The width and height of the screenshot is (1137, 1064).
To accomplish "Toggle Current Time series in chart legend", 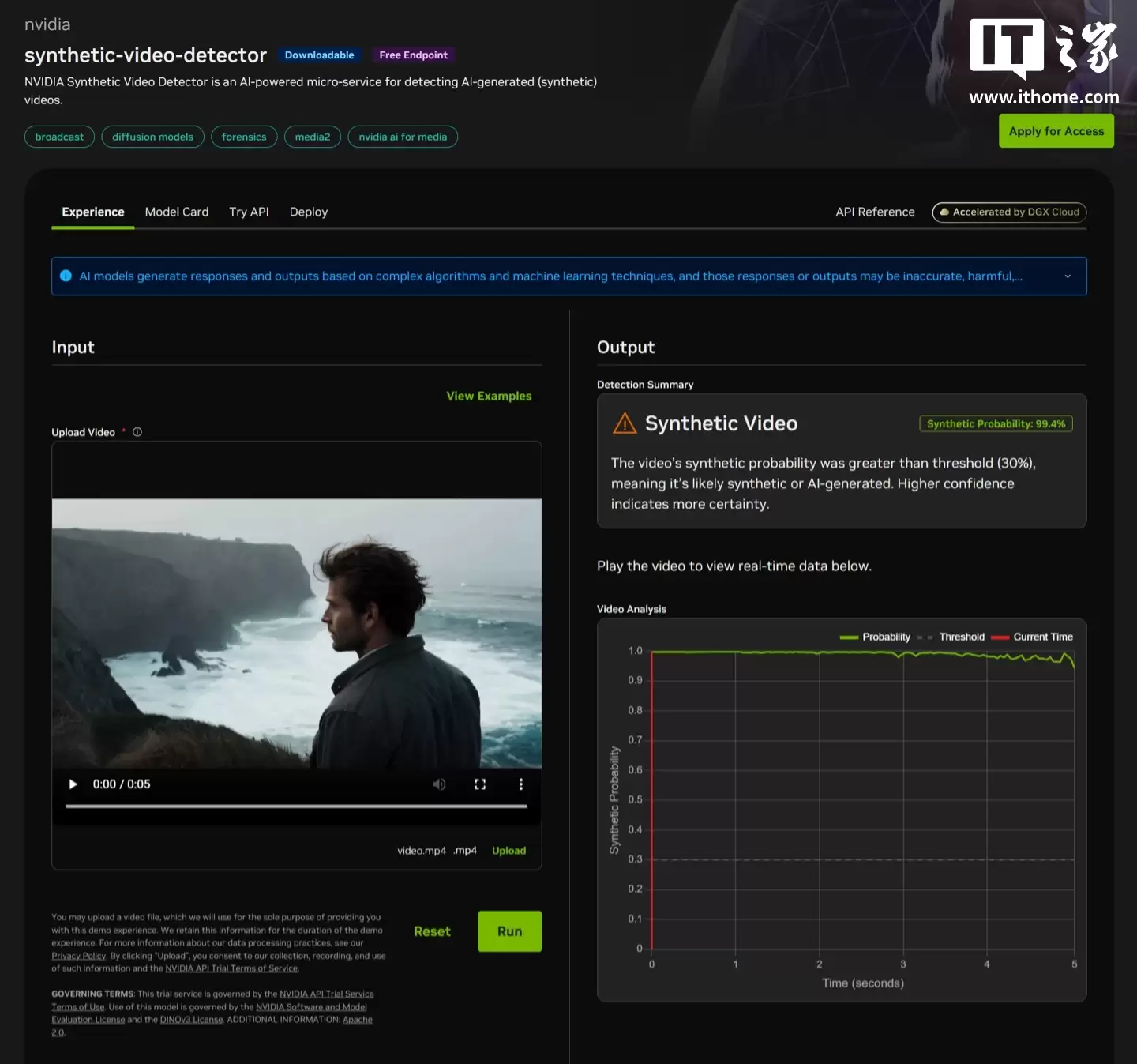I will (1032, 637).
